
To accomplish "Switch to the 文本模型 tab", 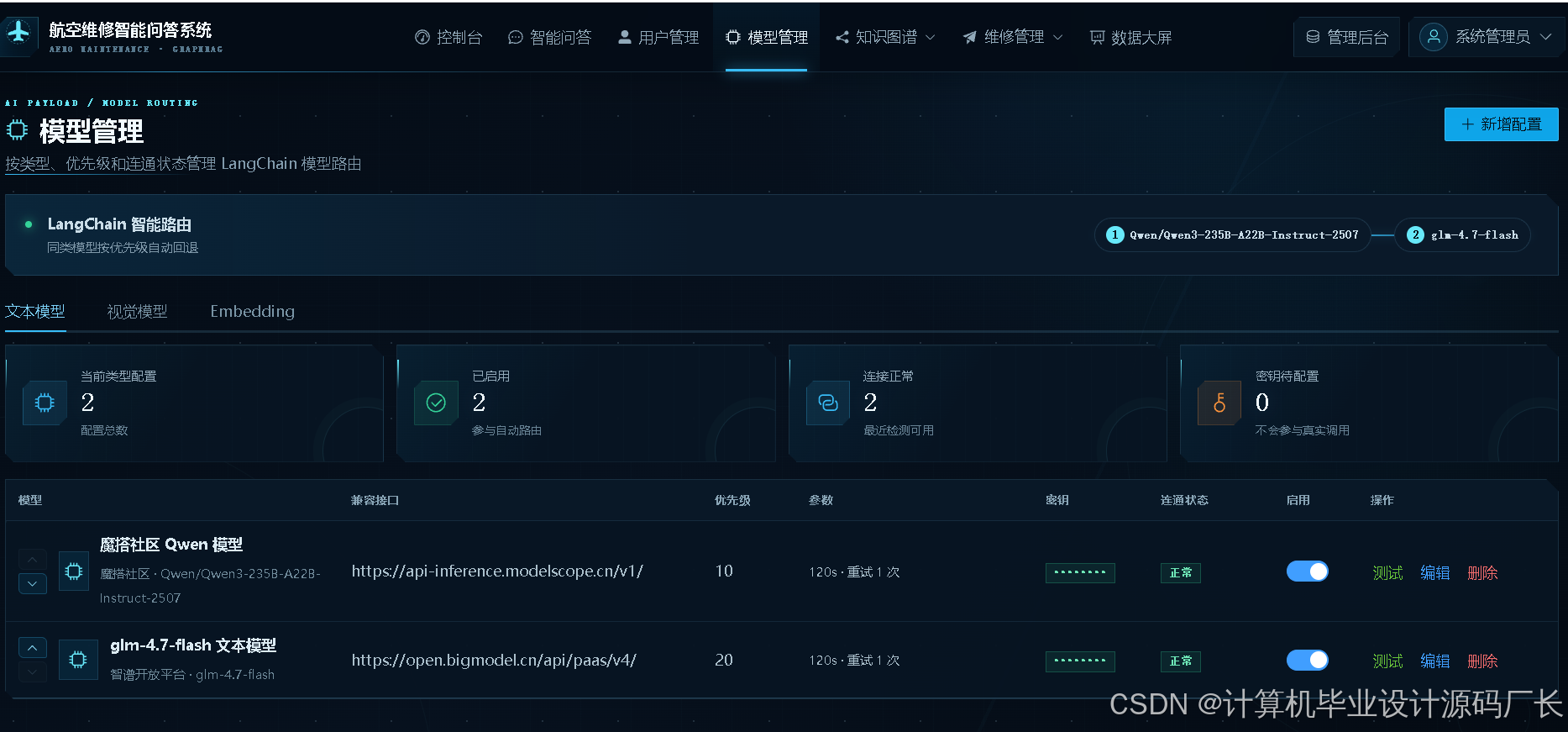I will (35, 312).
